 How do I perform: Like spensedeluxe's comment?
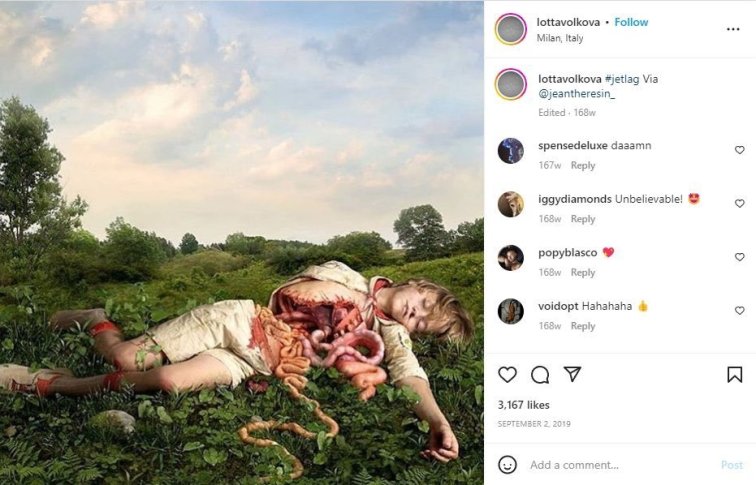click(740, 150)
